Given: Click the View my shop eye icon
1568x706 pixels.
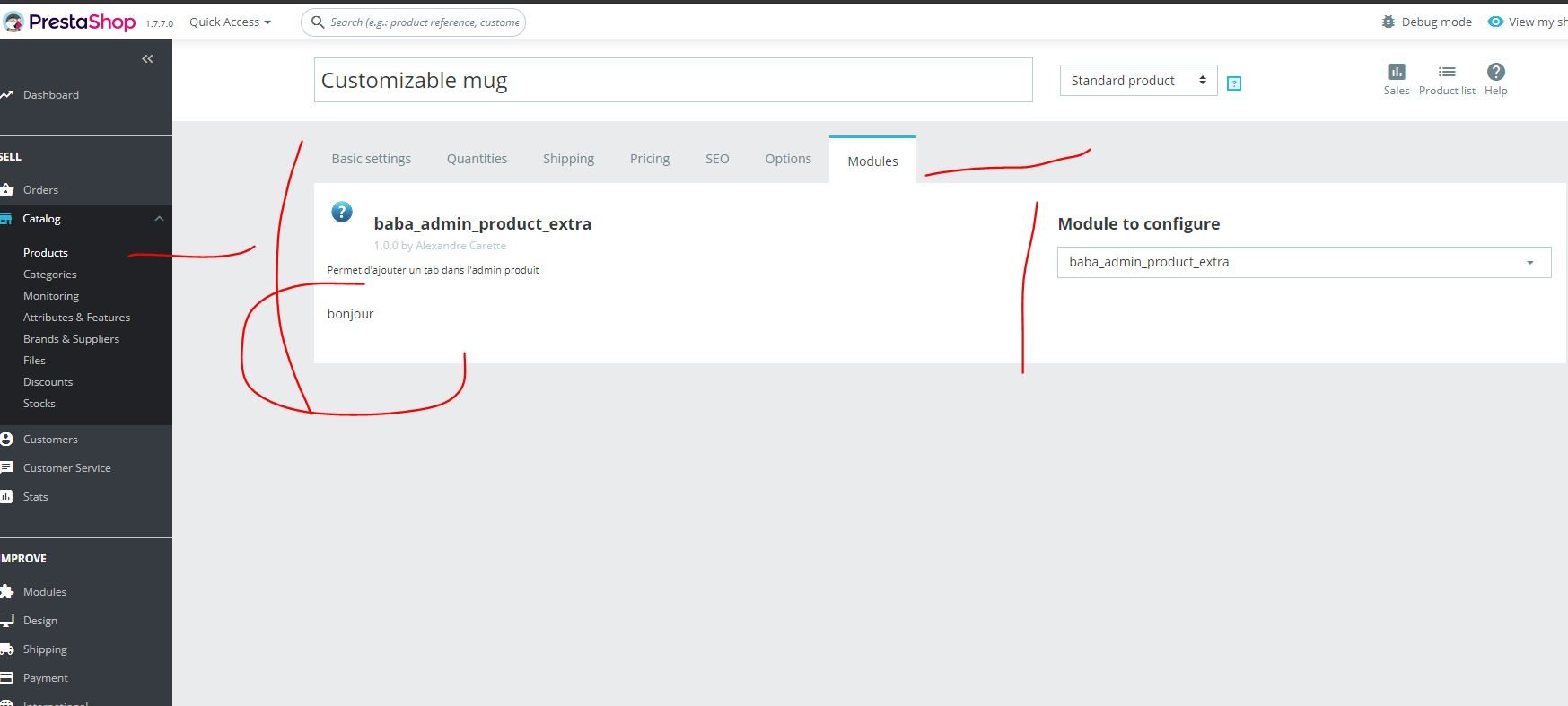Looking at the screenshot, I should (x=1495, y=22).
